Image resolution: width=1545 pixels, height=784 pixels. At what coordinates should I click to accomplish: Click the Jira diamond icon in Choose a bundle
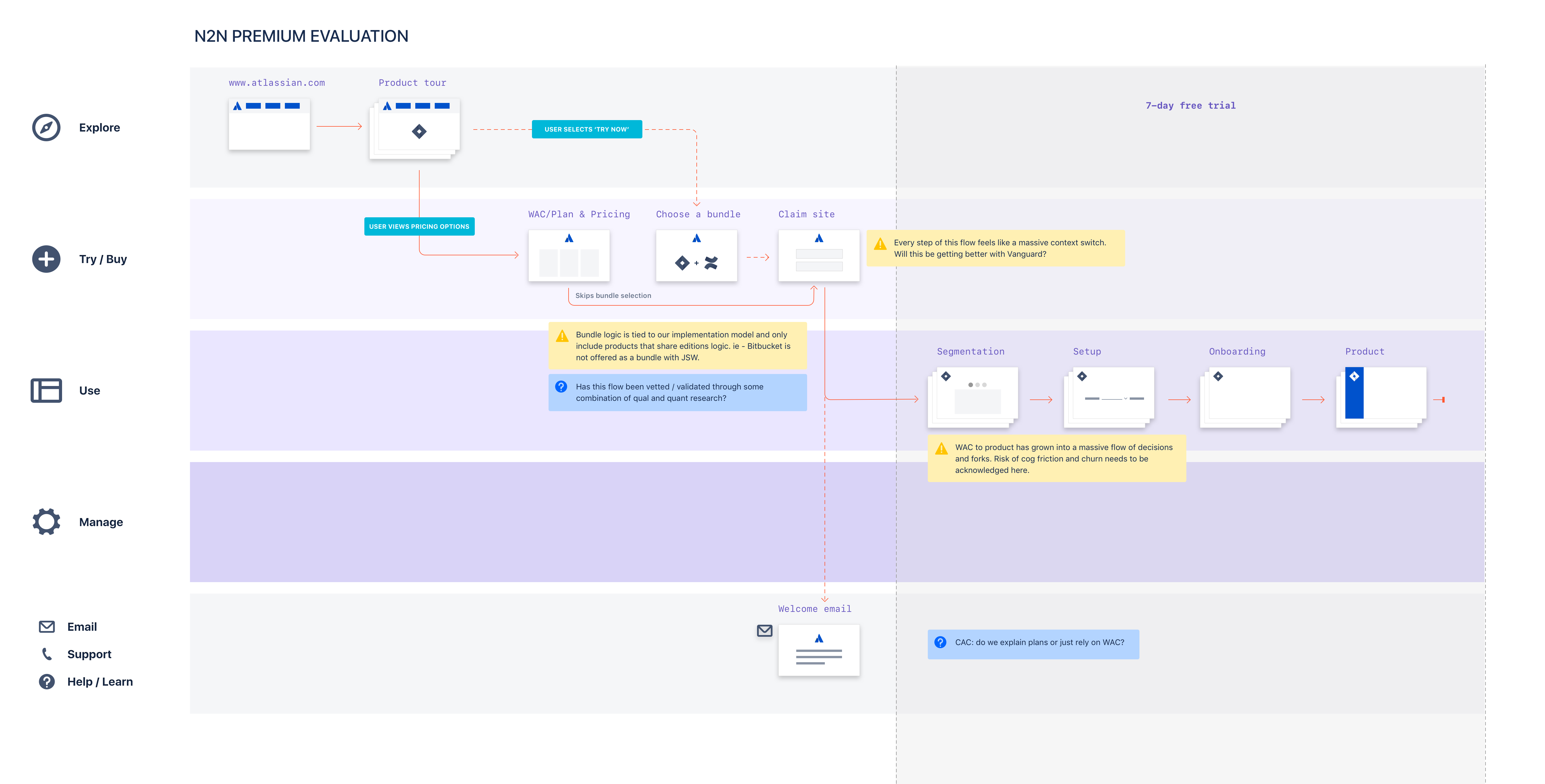coord(682,262)
